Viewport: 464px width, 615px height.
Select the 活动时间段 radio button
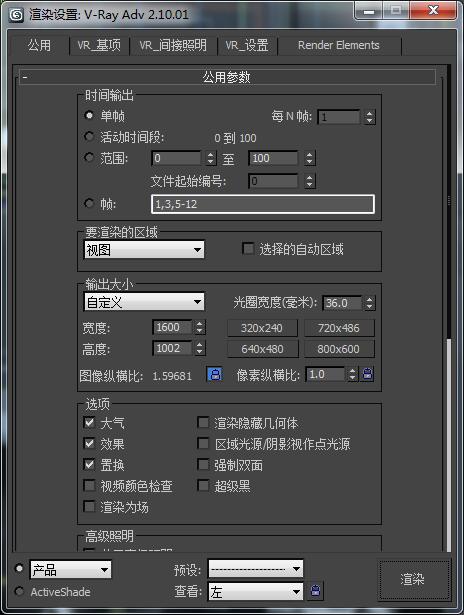[89, 136]
